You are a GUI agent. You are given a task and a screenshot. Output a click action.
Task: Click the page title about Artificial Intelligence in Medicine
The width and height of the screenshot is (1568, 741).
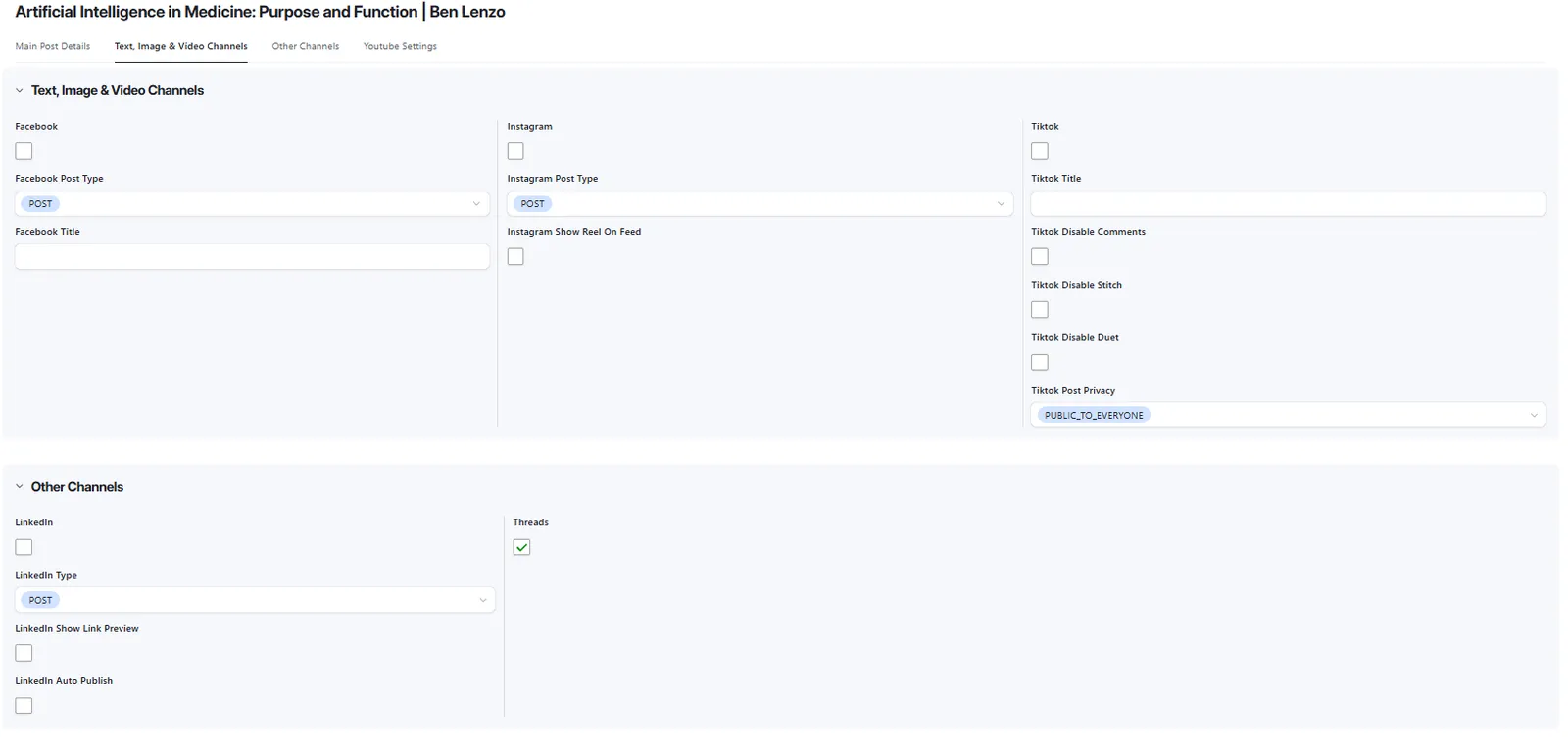pos(260,12)
